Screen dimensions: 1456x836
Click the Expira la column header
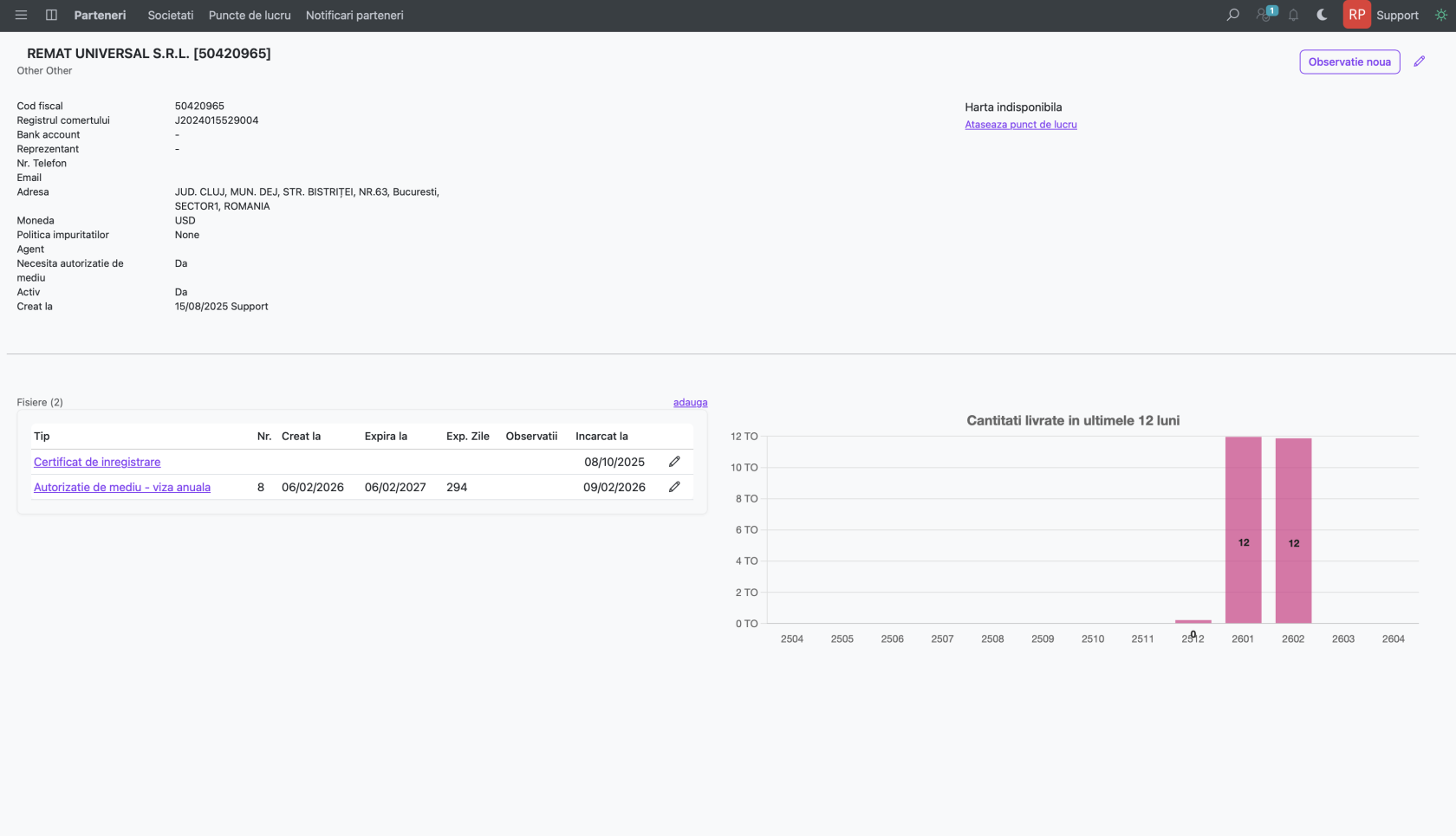[386, 436]
